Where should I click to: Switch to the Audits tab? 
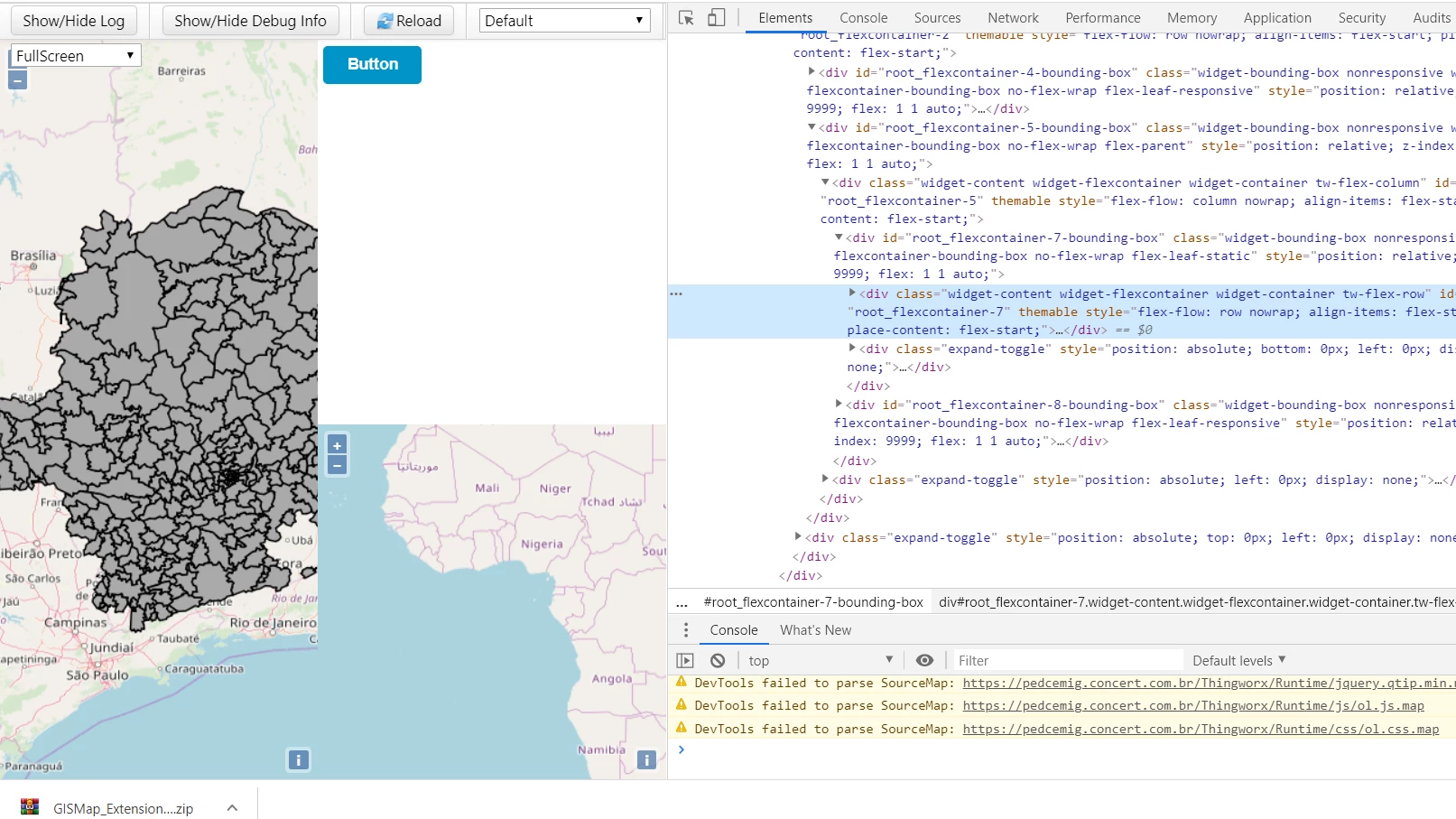click(x=1431, y=18)
